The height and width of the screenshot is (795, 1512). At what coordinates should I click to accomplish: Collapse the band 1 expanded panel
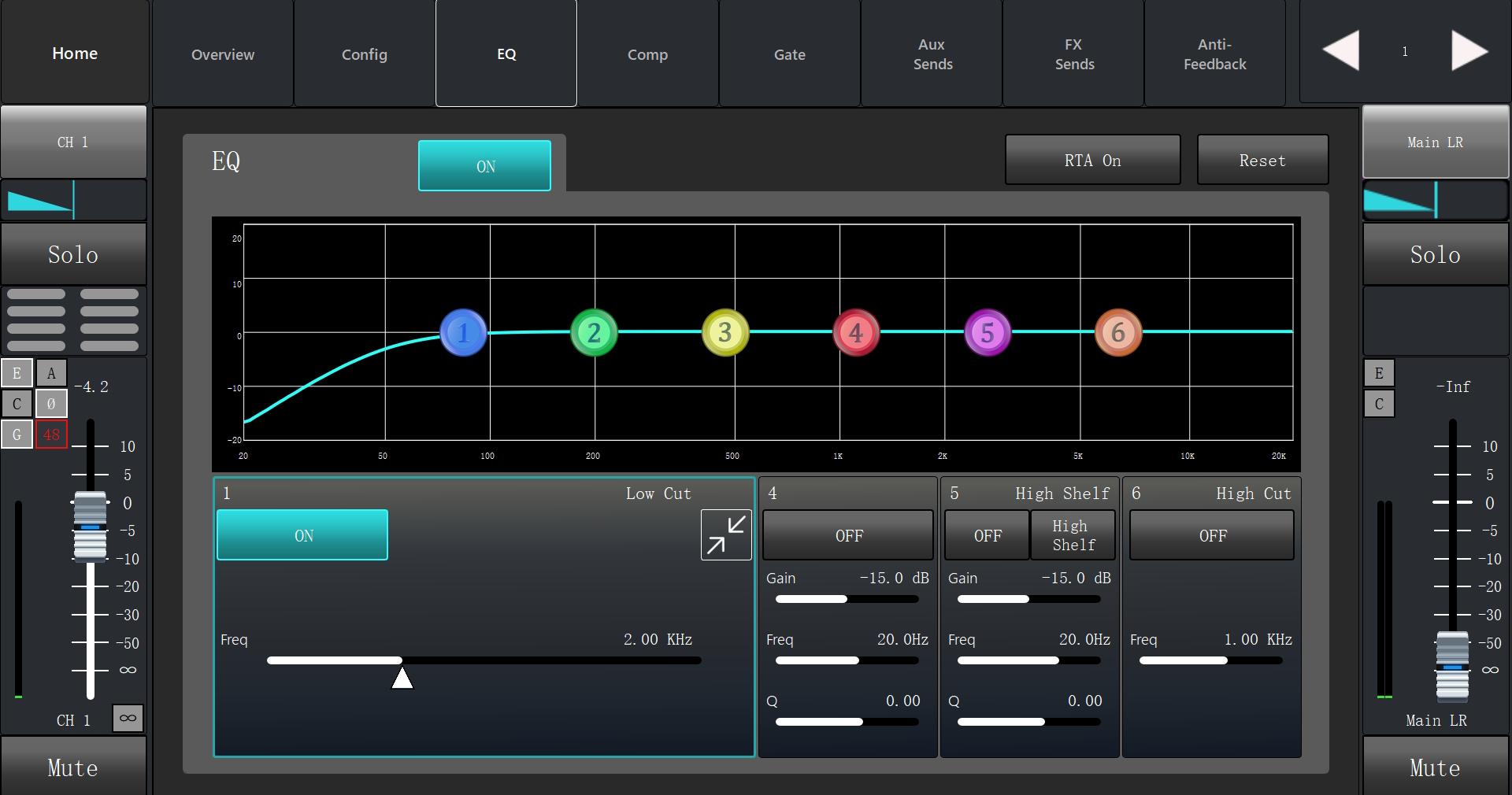(726, 535)
